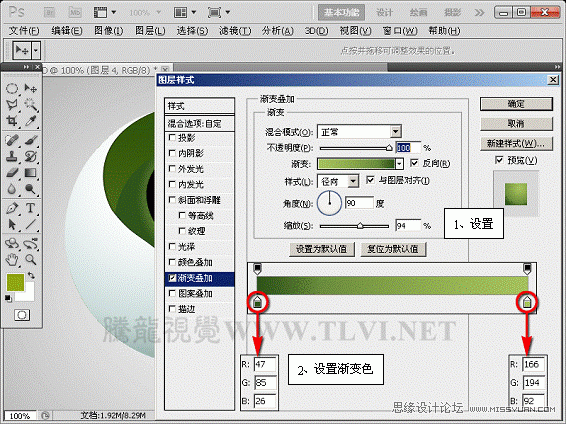
Task: Uncheck 与图层对齐 align with layer
Action: (x=370, y=180)
